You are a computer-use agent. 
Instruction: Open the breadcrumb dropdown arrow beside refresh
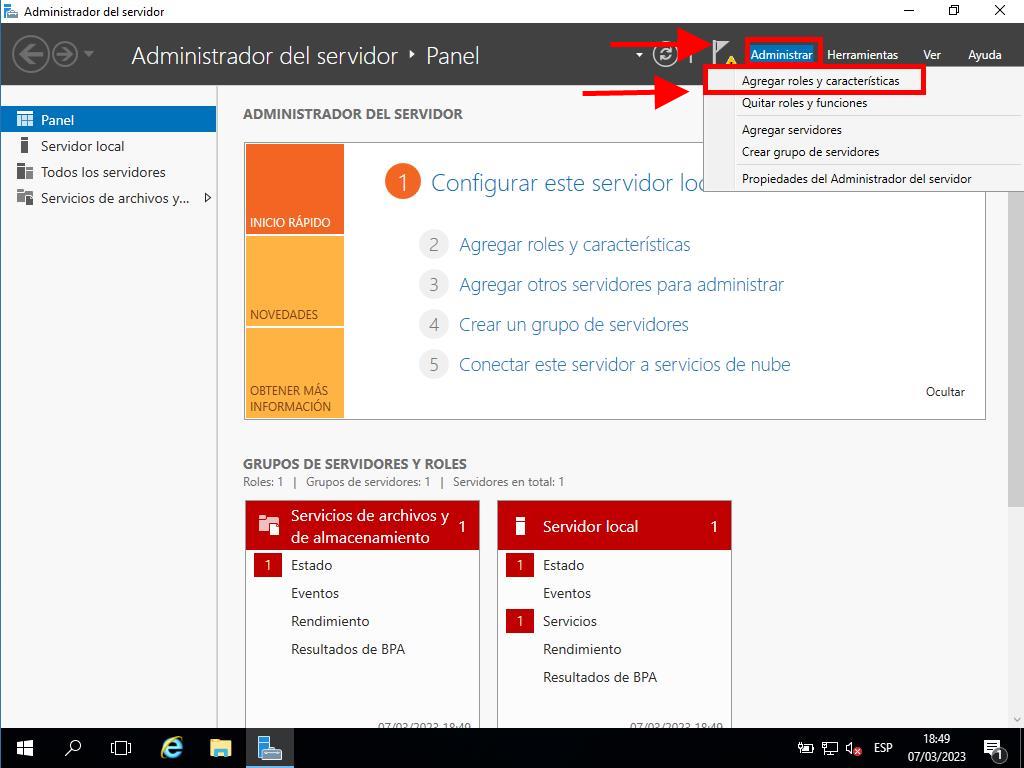coord(639,55)
